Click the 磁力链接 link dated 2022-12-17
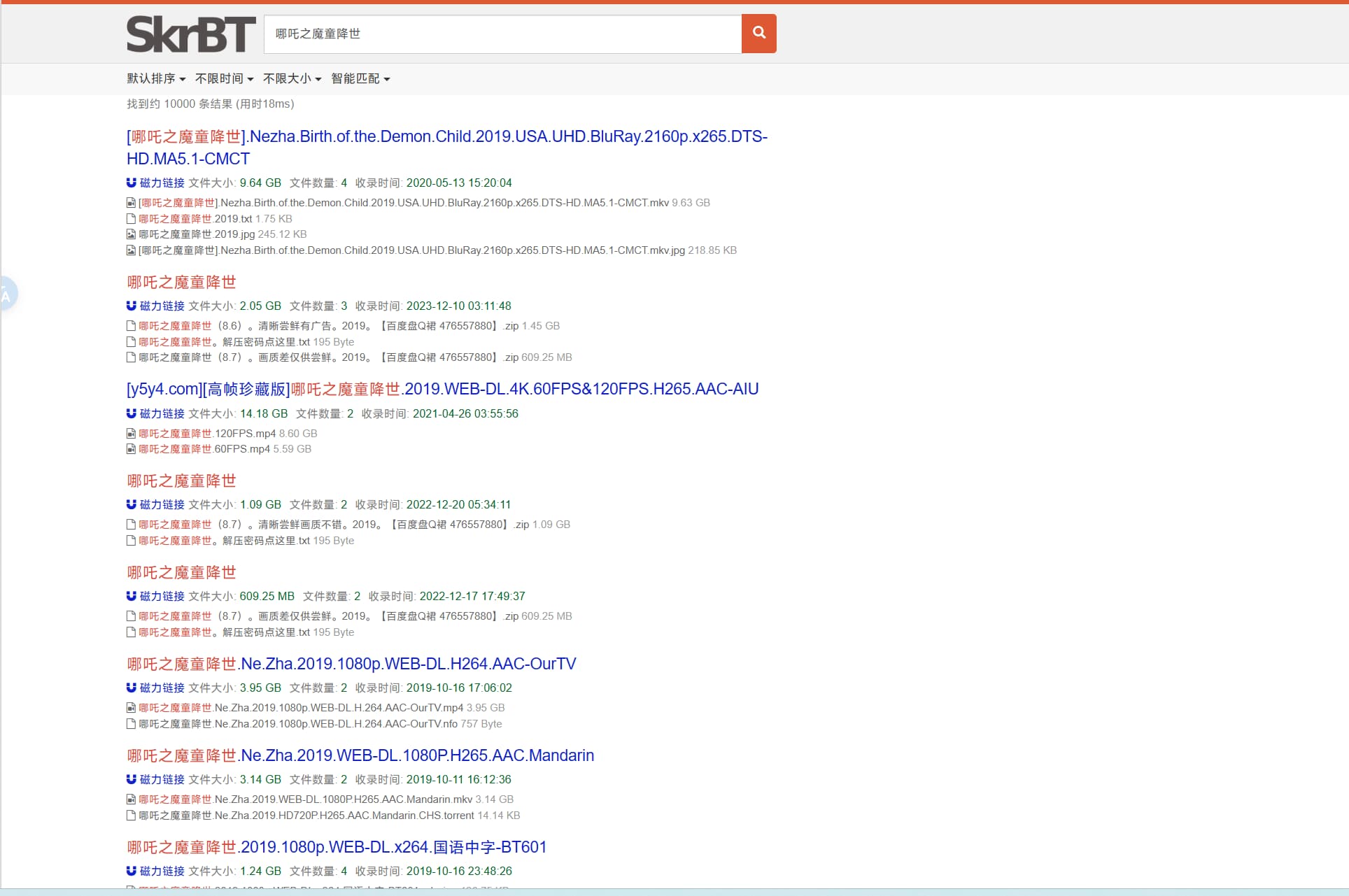 162,596
